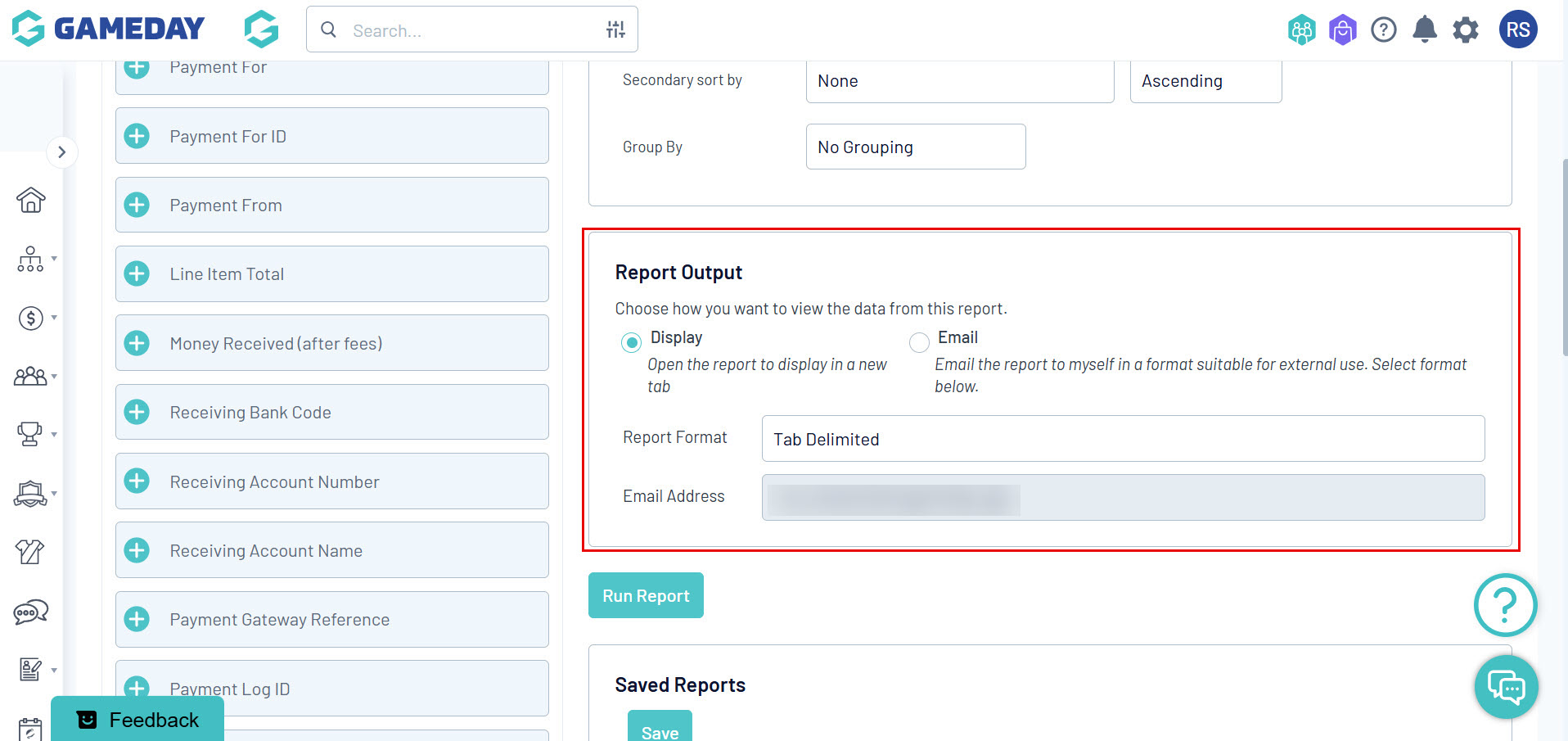1568x741 pixels.
Task: Open the Group By dropdown
Action: 916,147
